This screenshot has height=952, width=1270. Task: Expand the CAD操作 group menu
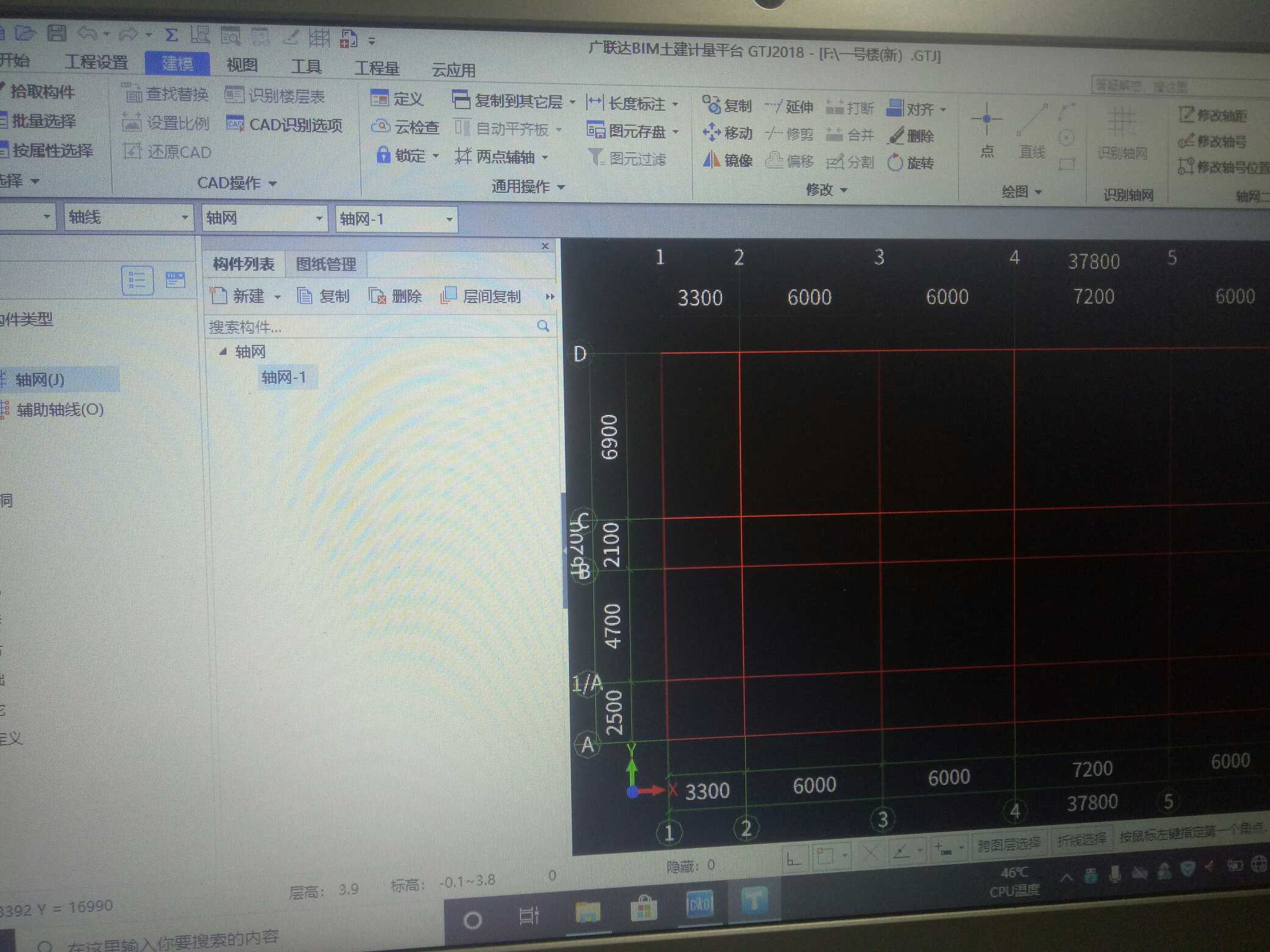coord(237,183)
